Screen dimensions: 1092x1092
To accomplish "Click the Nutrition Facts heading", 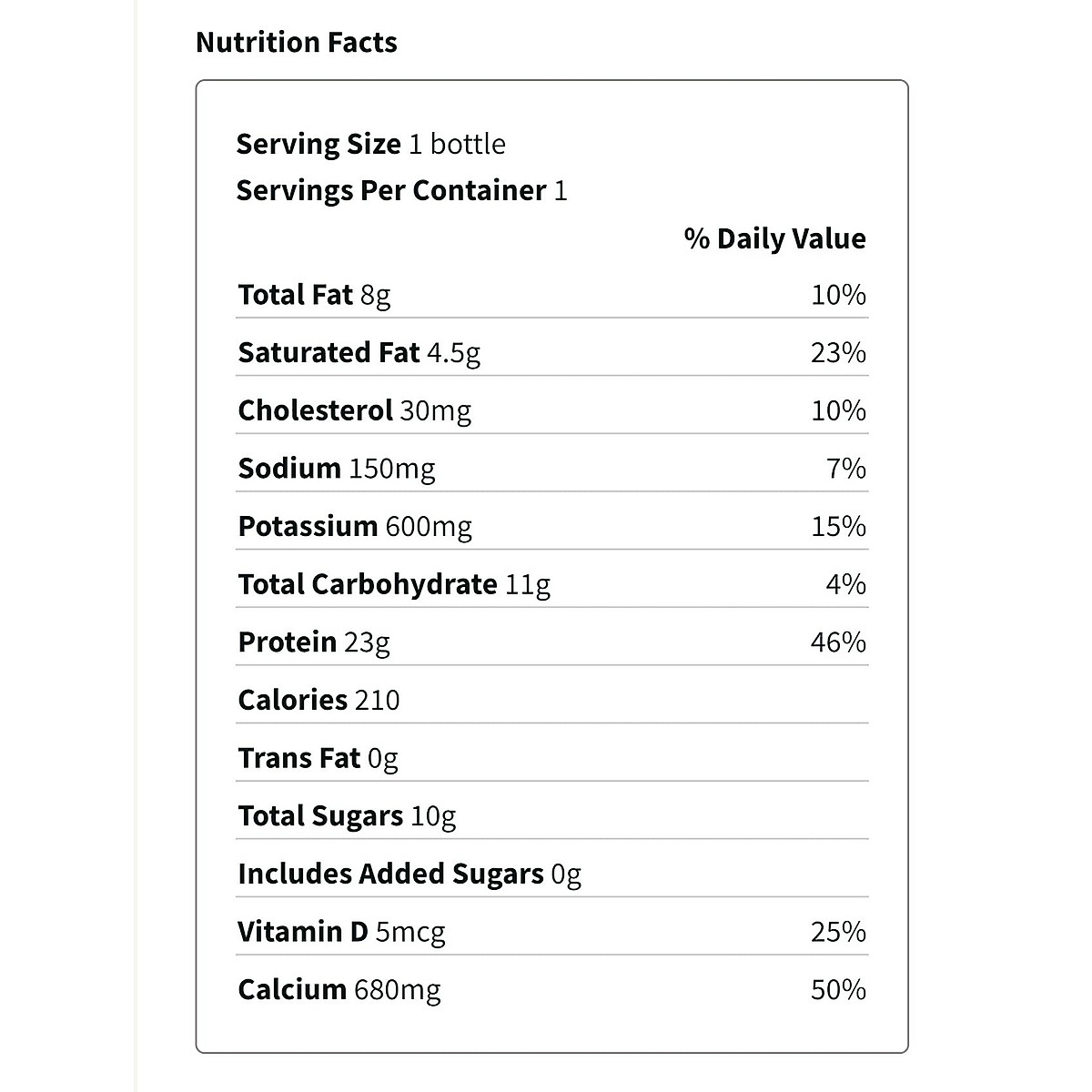I will 297,43.
